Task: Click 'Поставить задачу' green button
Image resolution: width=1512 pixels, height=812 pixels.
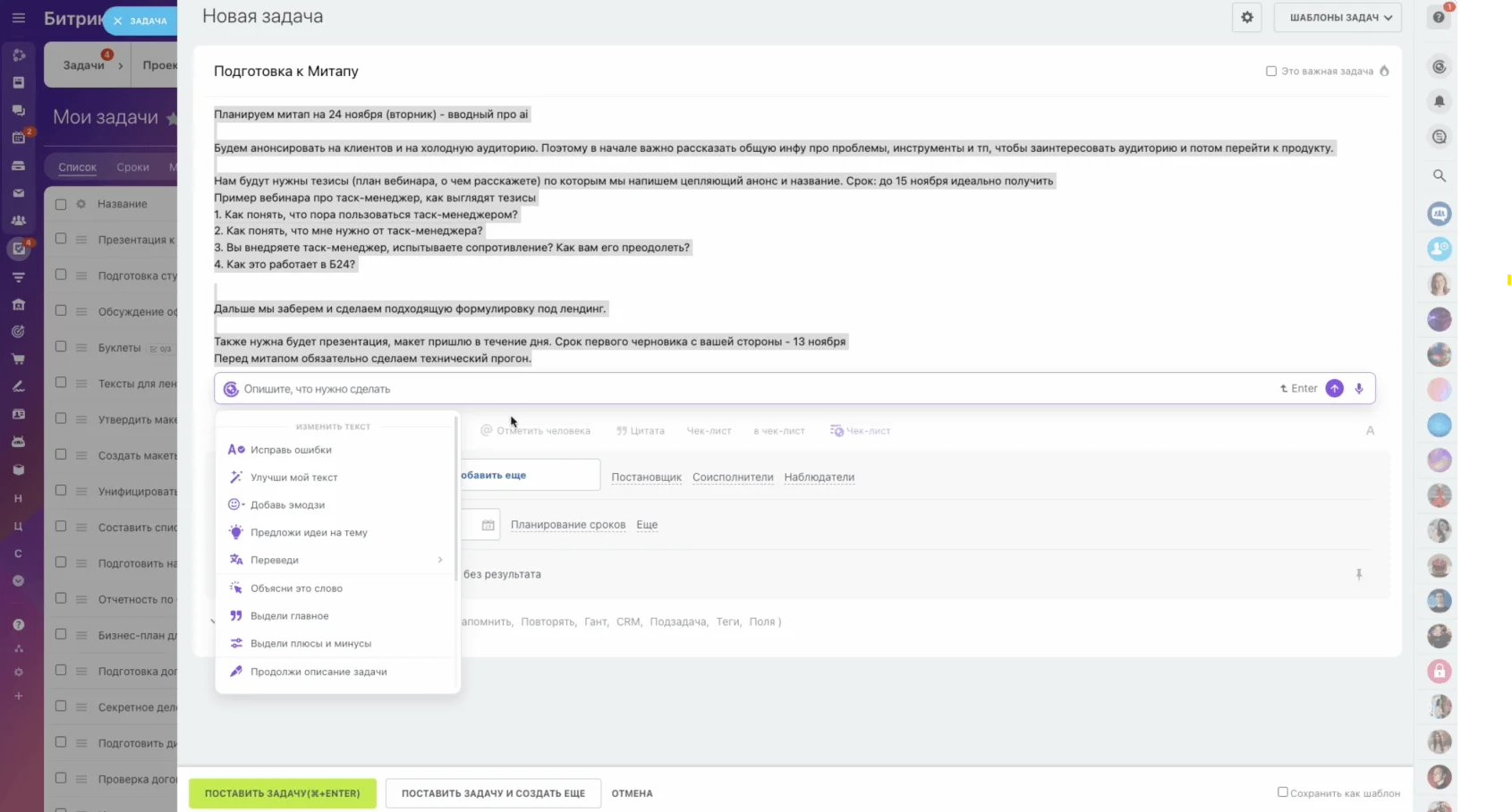Action: point(282,793)
